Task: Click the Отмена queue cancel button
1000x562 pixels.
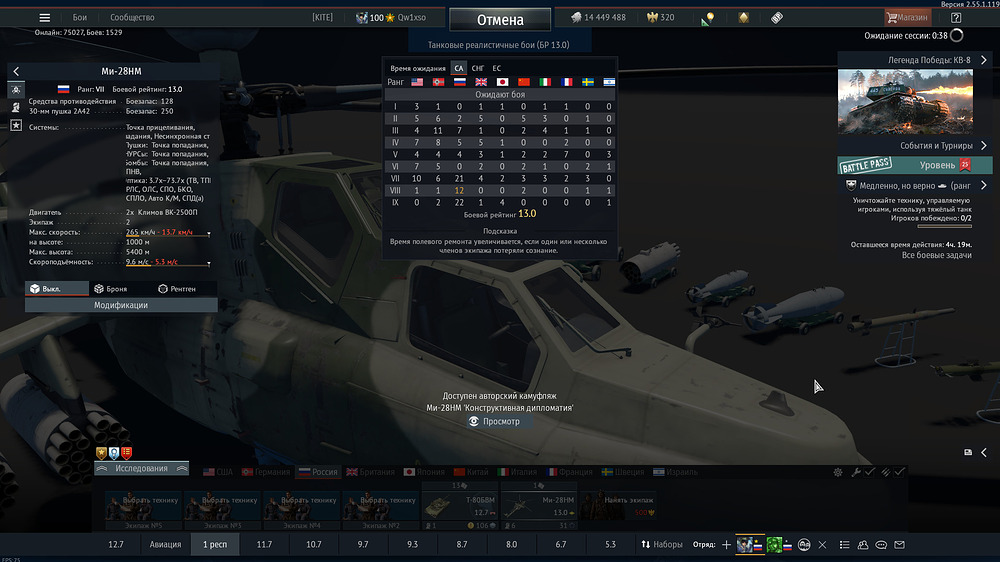Action: pos(500,20)
